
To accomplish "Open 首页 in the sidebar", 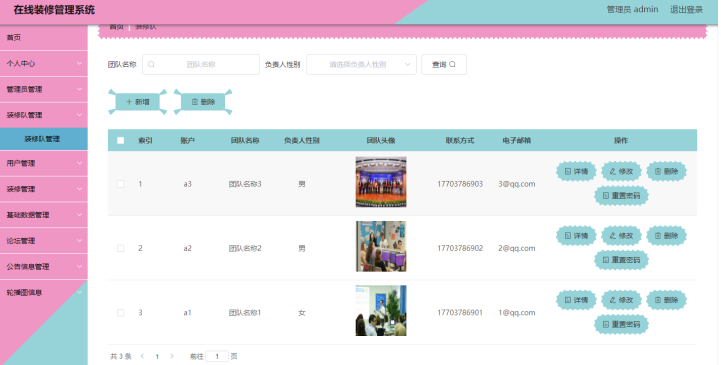I will pos(44,38).
